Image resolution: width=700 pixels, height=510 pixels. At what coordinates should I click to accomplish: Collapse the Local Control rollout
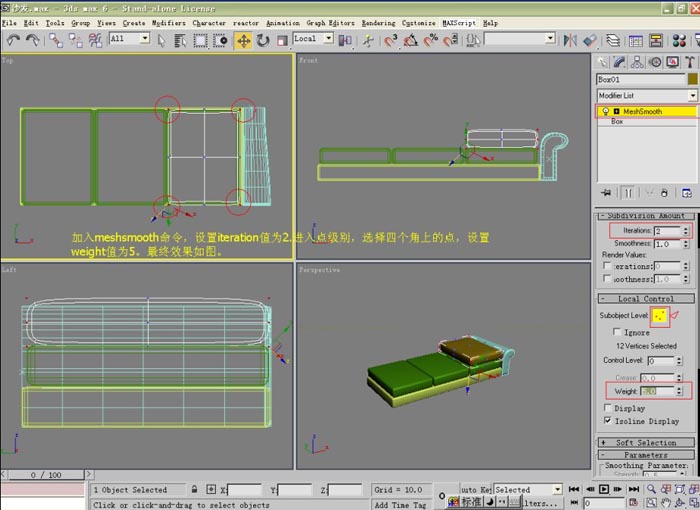[x=646, y=299]
